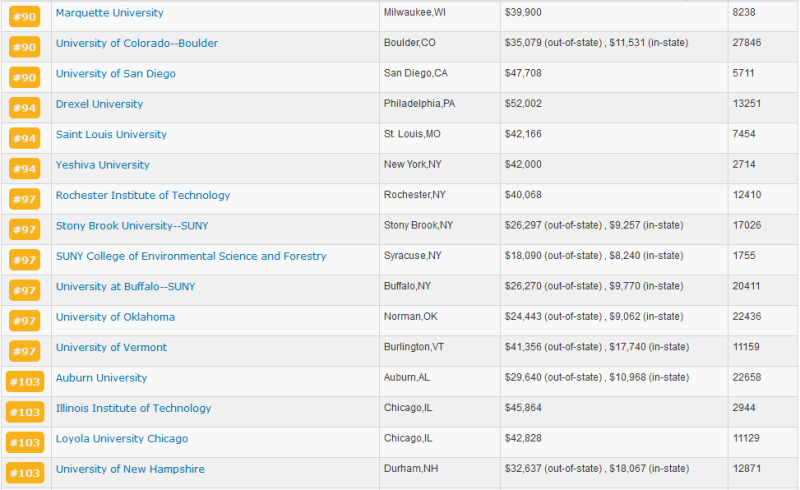This screenshot has width=800, height=490.
Task: Select the $39,900 tuition value
Action: [523, 12]
